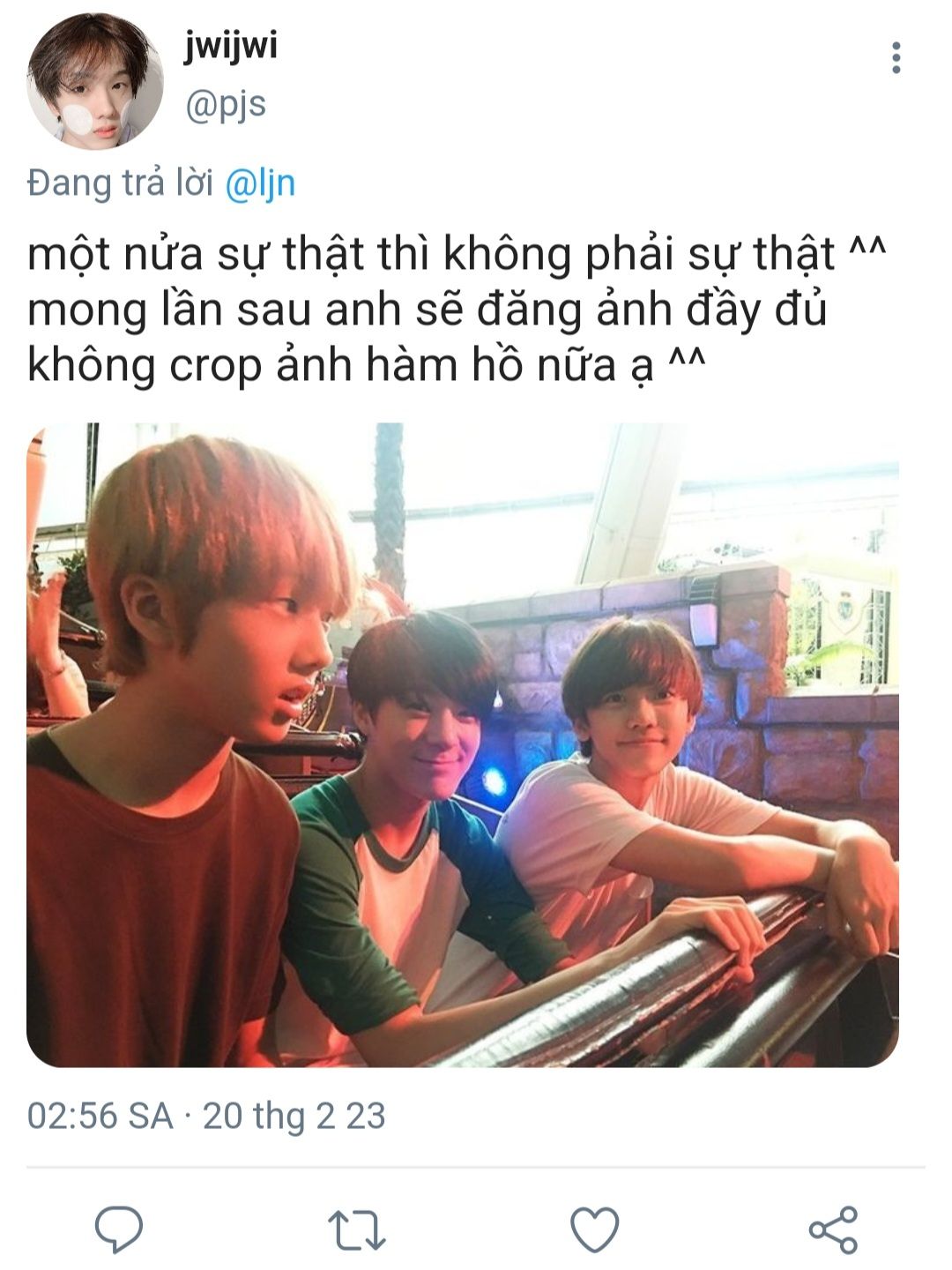Tap the 'Đang trả lời' reply label
Screen dimensions: 952x1270
122,183
